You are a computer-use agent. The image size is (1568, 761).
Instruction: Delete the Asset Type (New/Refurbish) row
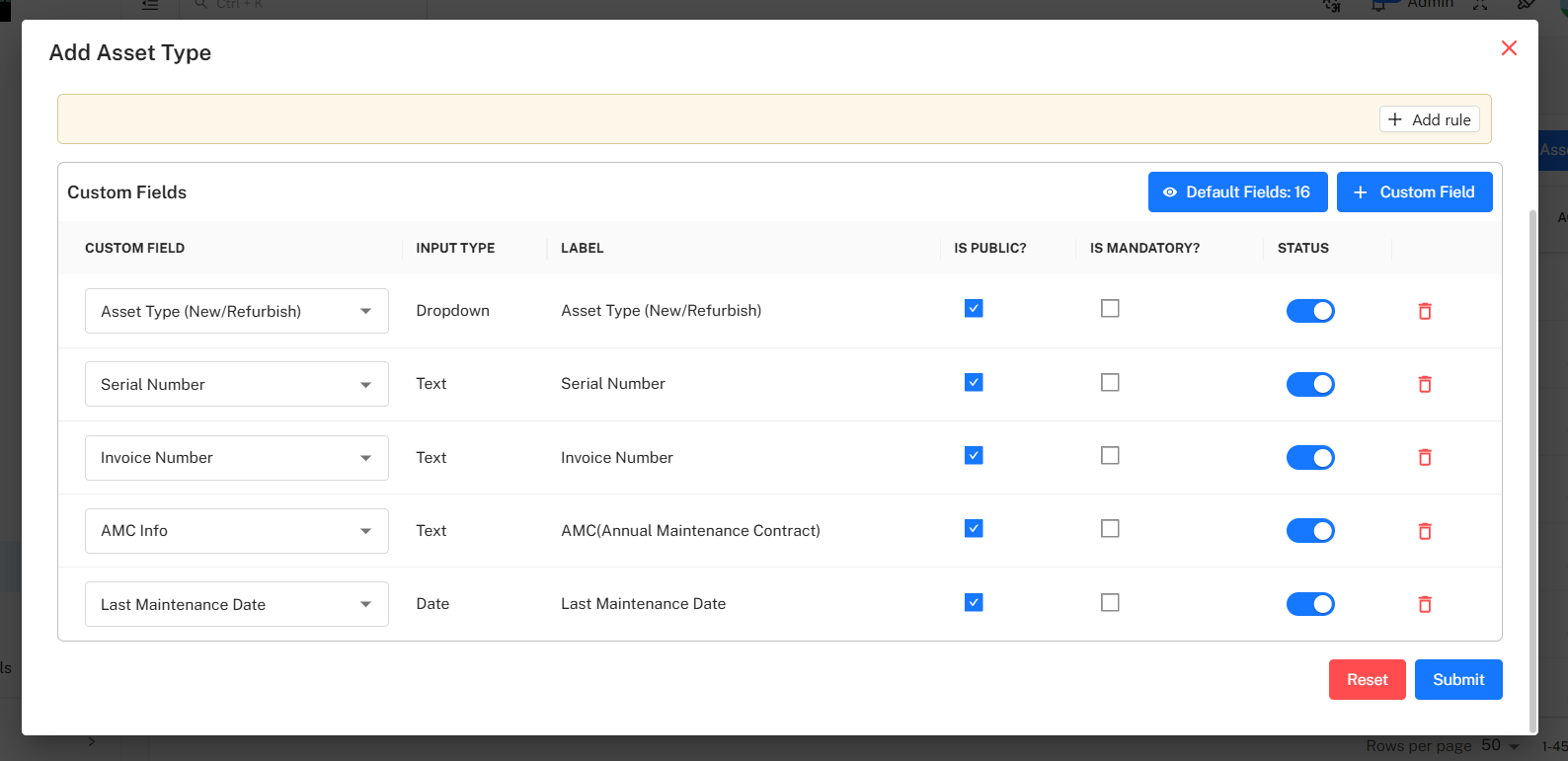coord(1425,311)
